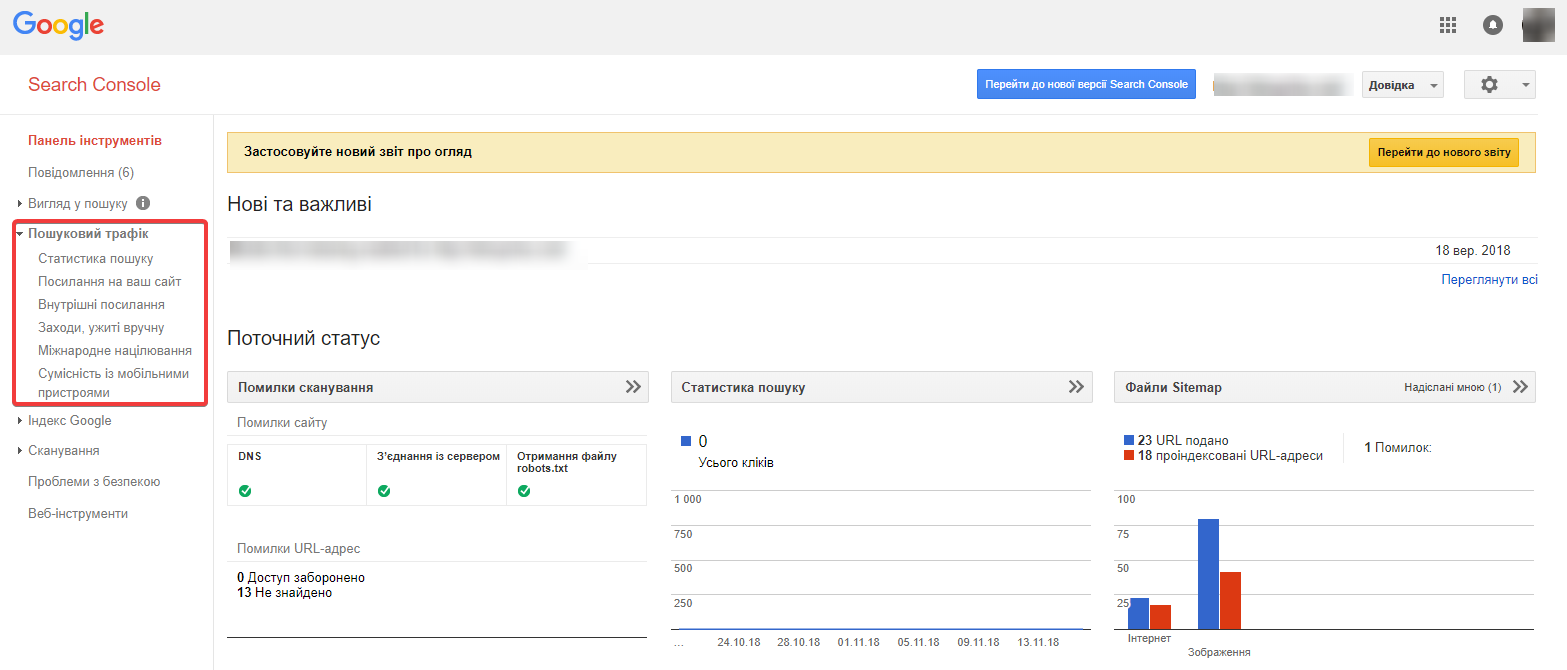Open the Помилки сканування panel heading

(x=306, y=387)
